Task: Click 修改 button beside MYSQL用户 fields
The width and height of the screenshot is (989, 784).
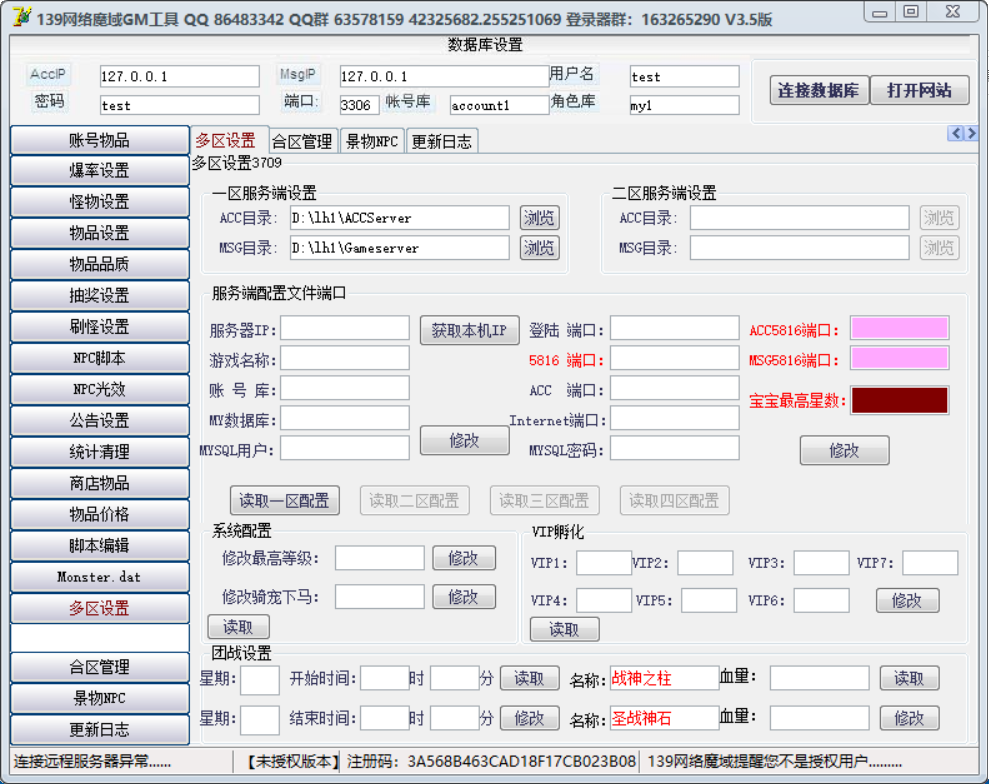Action: coord(465,440)
